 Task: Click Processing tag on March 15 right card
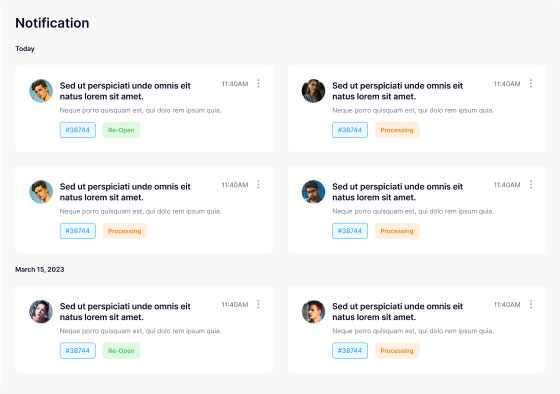pyautogui.click(x=397, y=351)
